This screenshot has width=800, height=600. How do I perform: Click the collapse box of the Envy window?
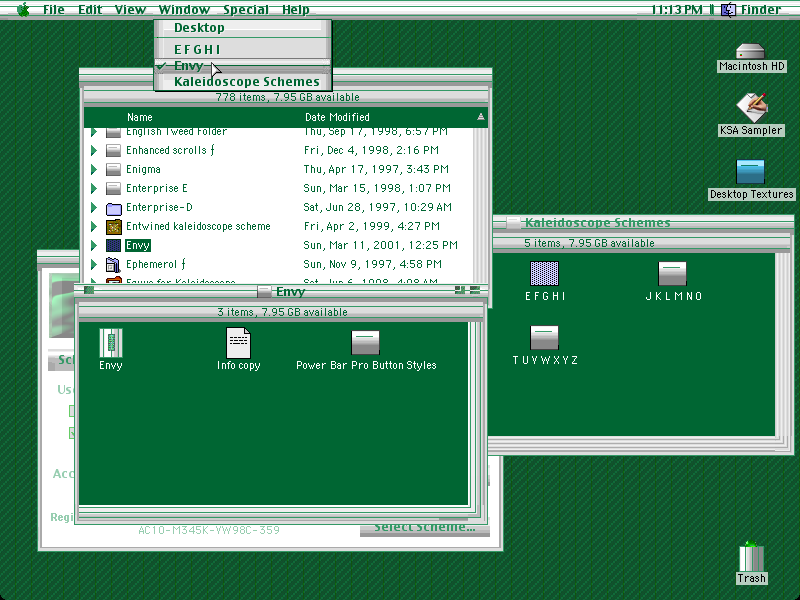(475, 291)
